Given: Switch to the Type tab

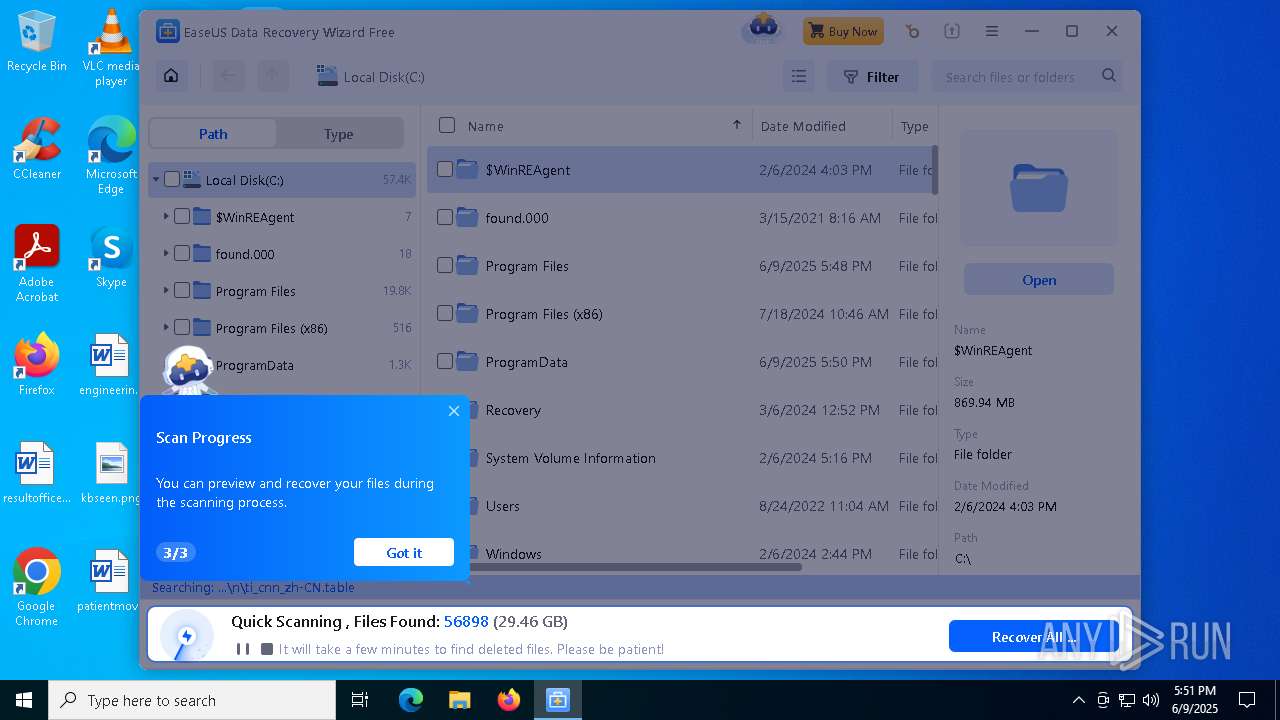Looking at the screenshot, I should click(339, 133).
